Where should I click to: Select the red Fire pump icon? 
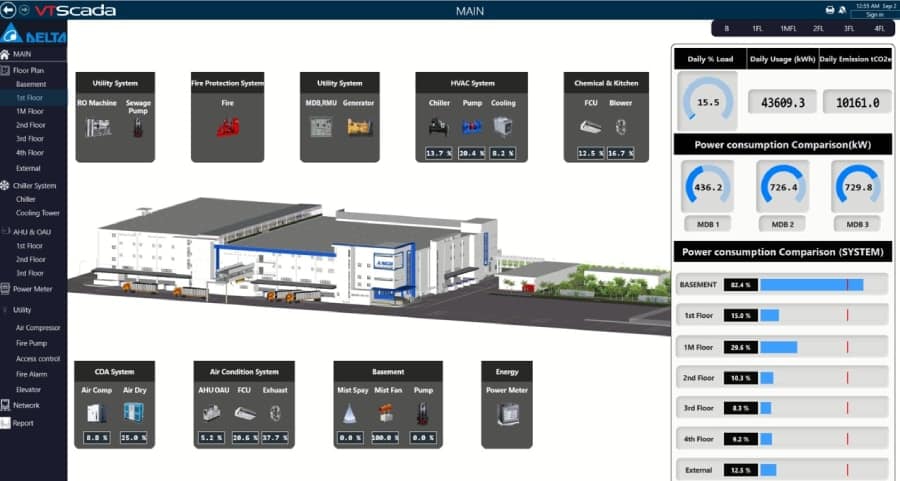(x=227, y=127)
